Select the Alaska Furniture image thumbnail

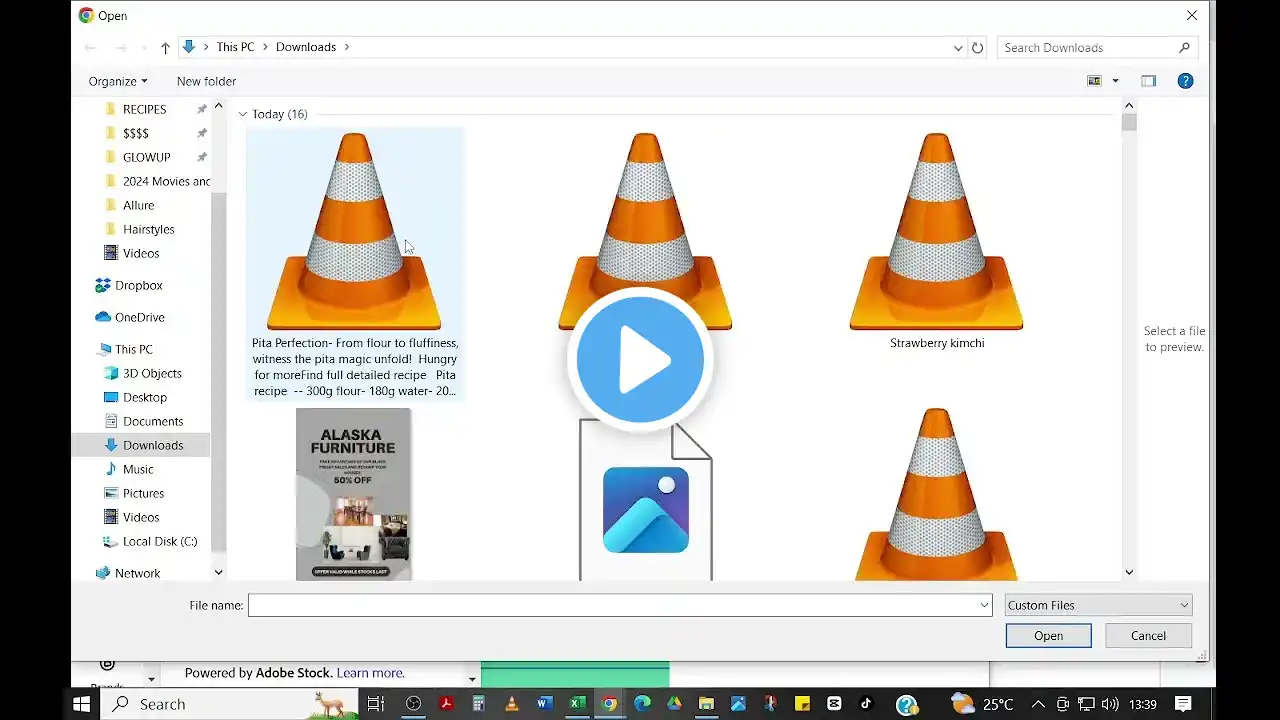354,494
